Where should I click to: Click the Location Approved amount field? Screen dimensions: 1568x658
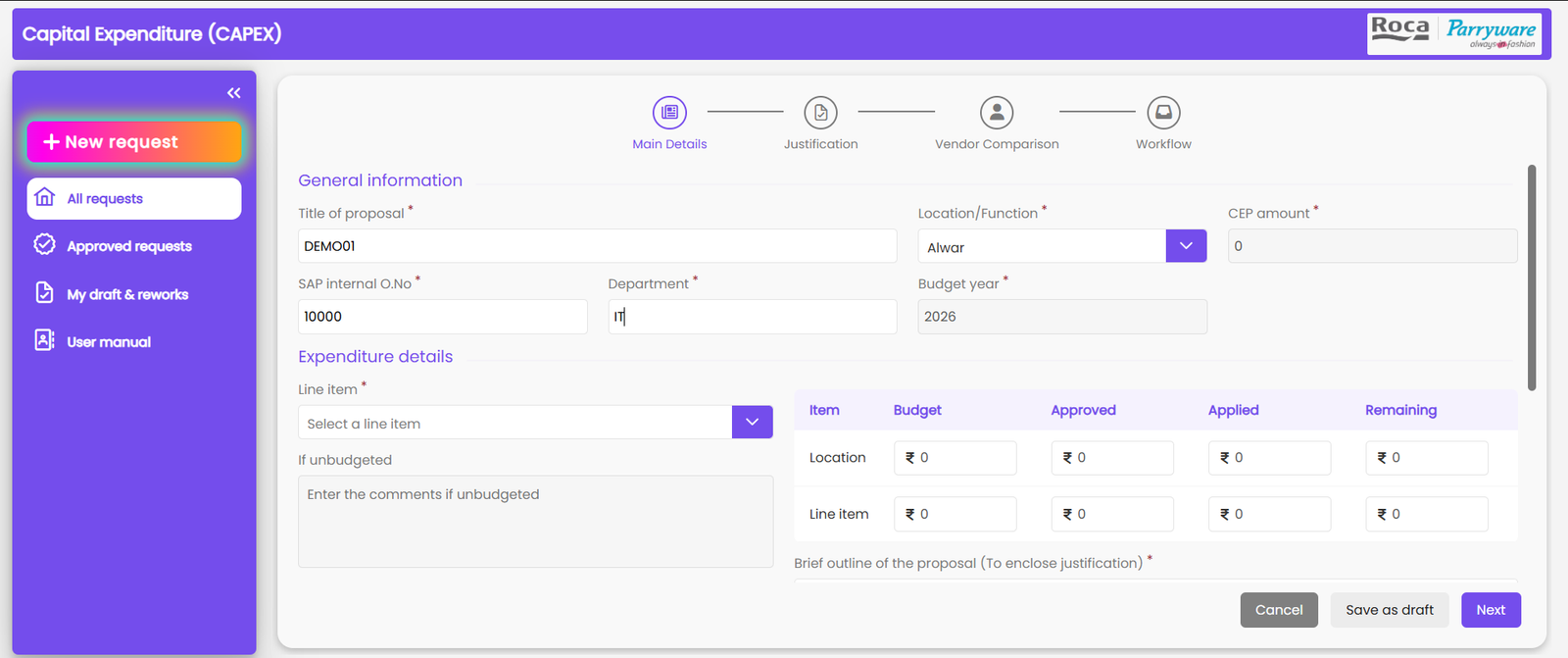click(1112, 458)
